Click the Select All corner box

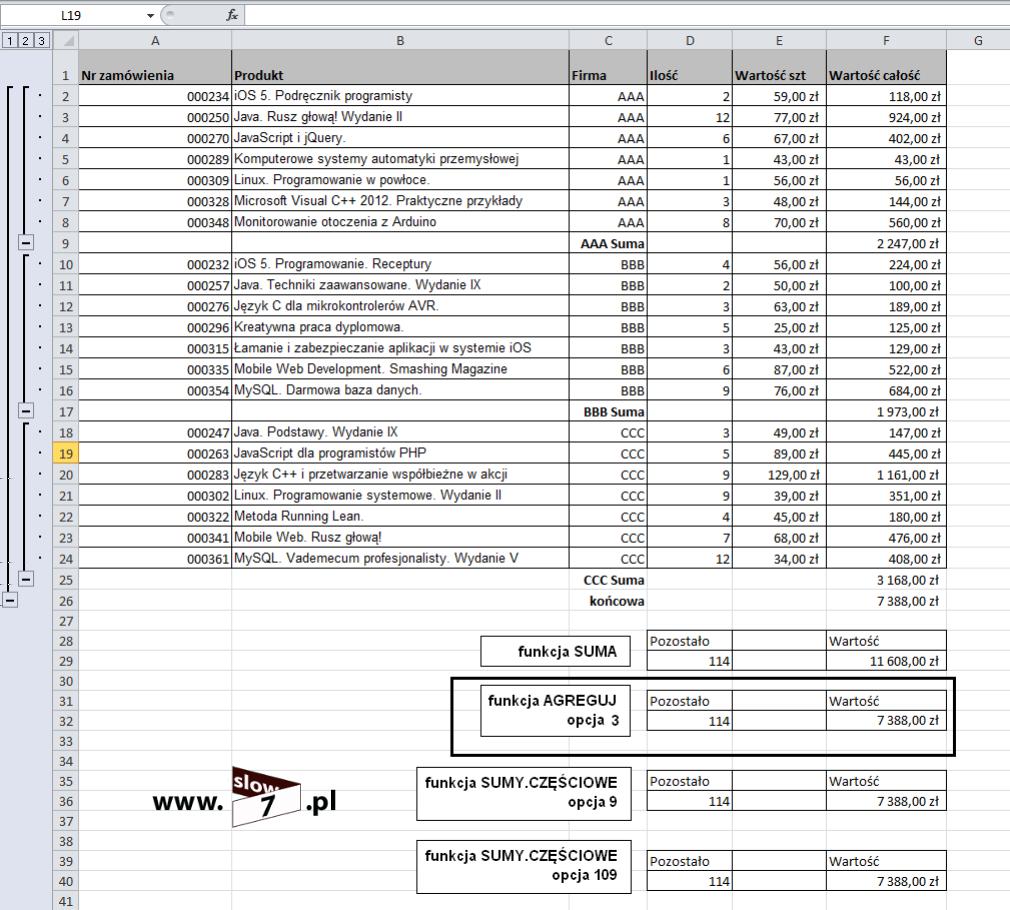tap(66, 41)
